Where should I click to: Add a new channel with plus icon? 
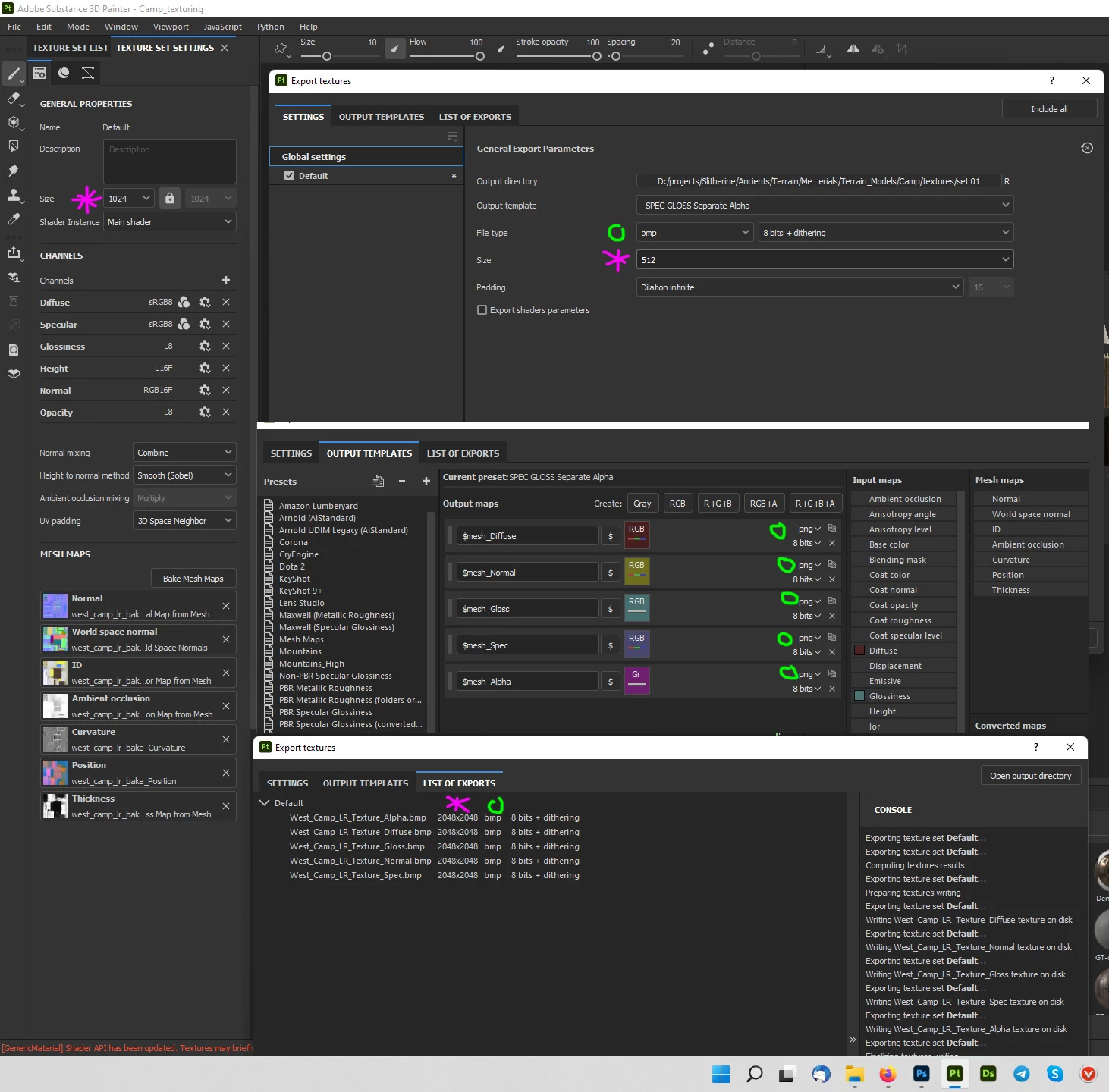225,280
